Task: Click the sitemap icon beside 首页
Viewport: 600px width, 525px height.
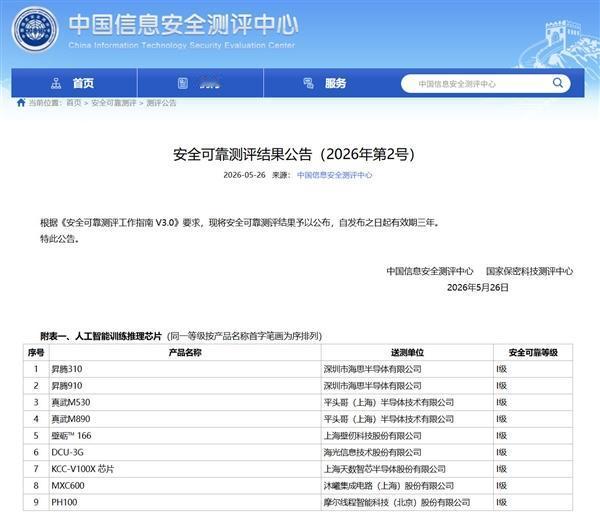Action: 56,83
